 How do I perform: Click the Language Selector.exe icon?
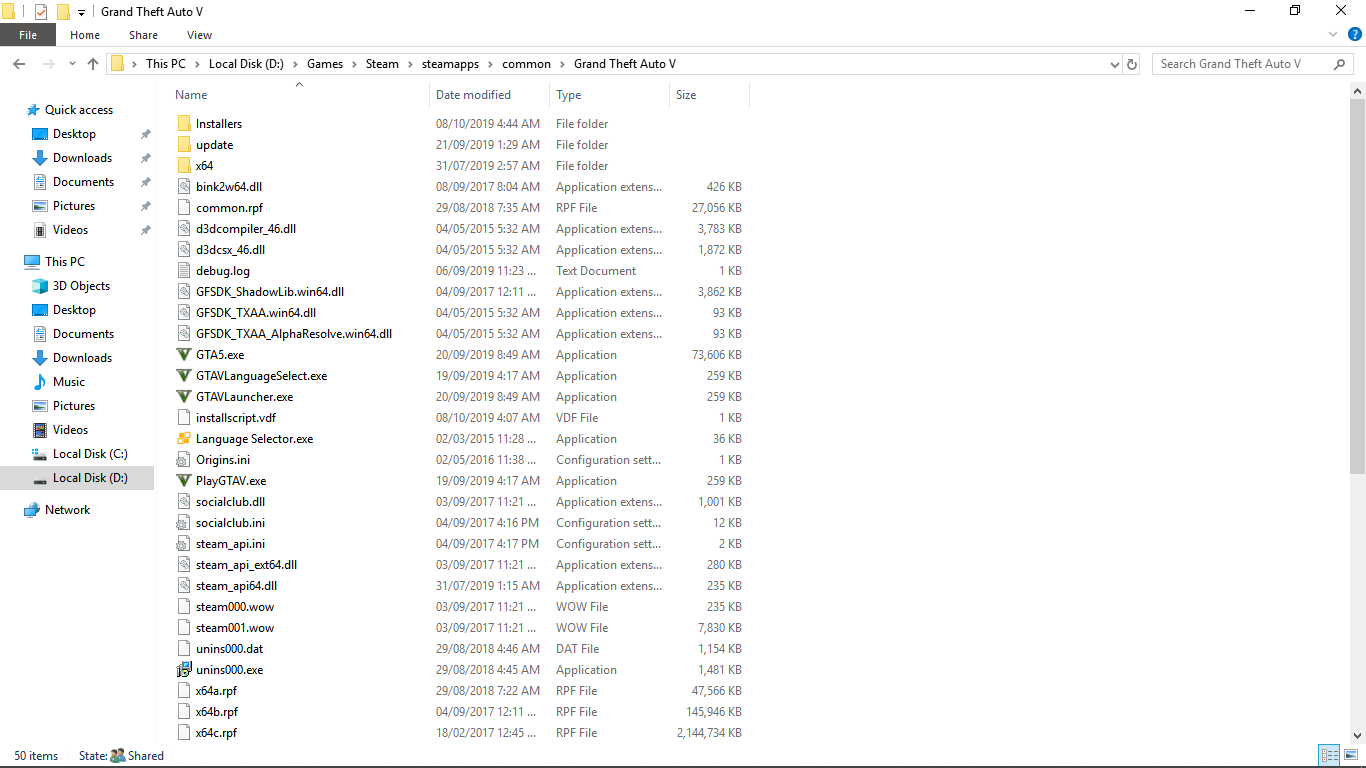coord(183,439)
